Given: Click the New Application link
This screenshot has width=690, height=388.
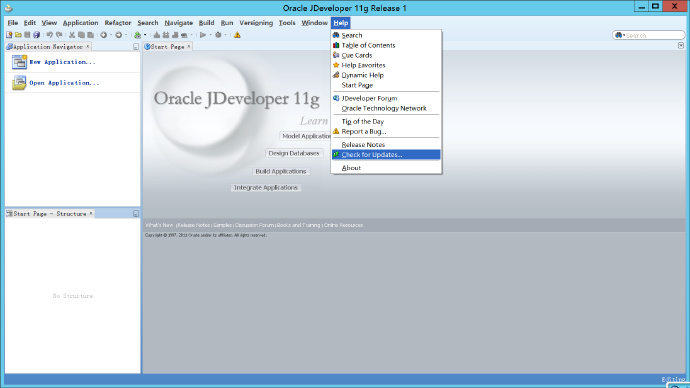Looking at the screenshot, I should [62, 62].
